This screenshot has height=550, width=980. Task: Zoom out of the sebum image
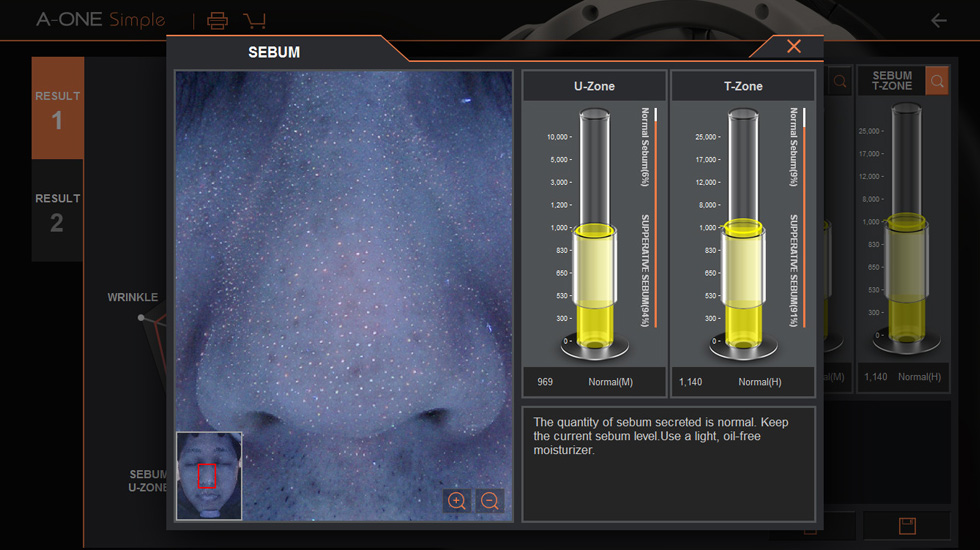pyautogui.click(x=490, y=501)
